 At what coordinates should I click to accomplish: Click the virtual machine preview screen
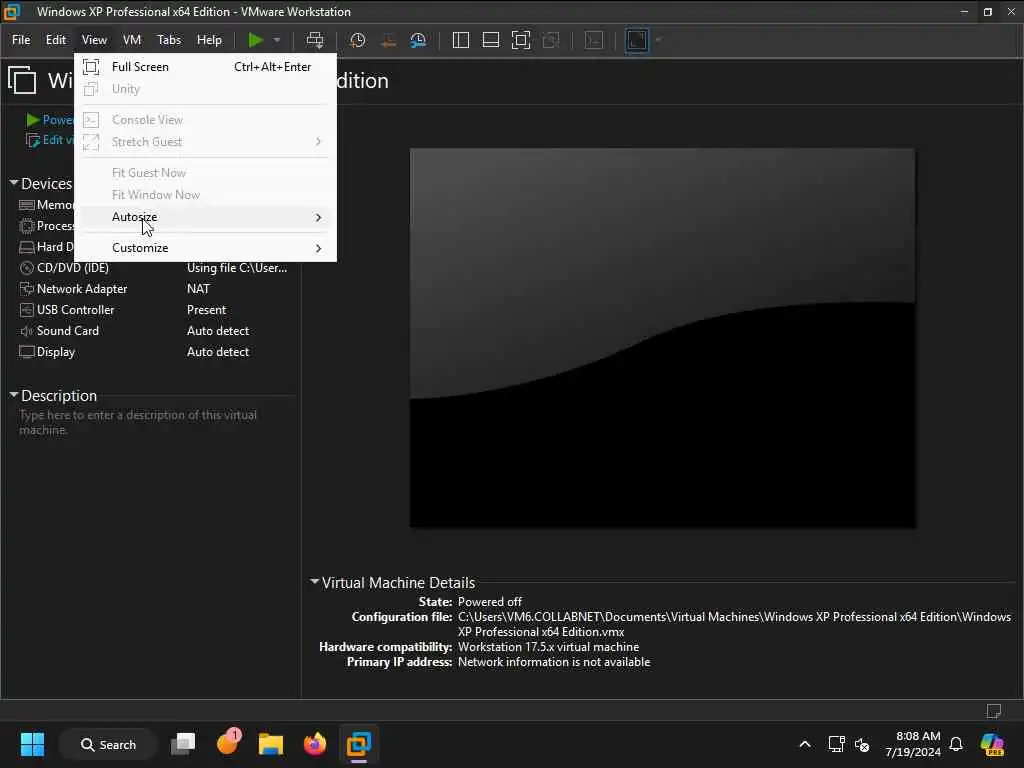[x=662, y=338]
